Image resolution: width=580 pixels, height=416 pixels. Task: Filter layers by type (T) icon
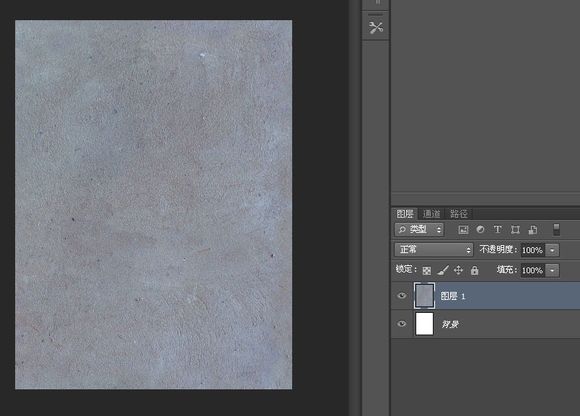click(x=498, y=230)
